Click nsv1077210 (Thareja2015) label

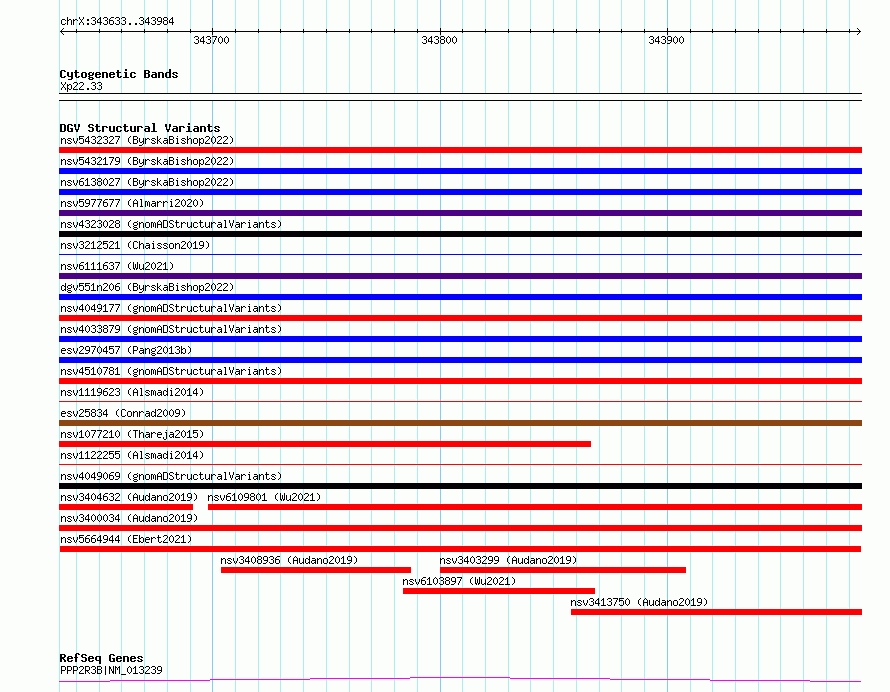[132, 434]
